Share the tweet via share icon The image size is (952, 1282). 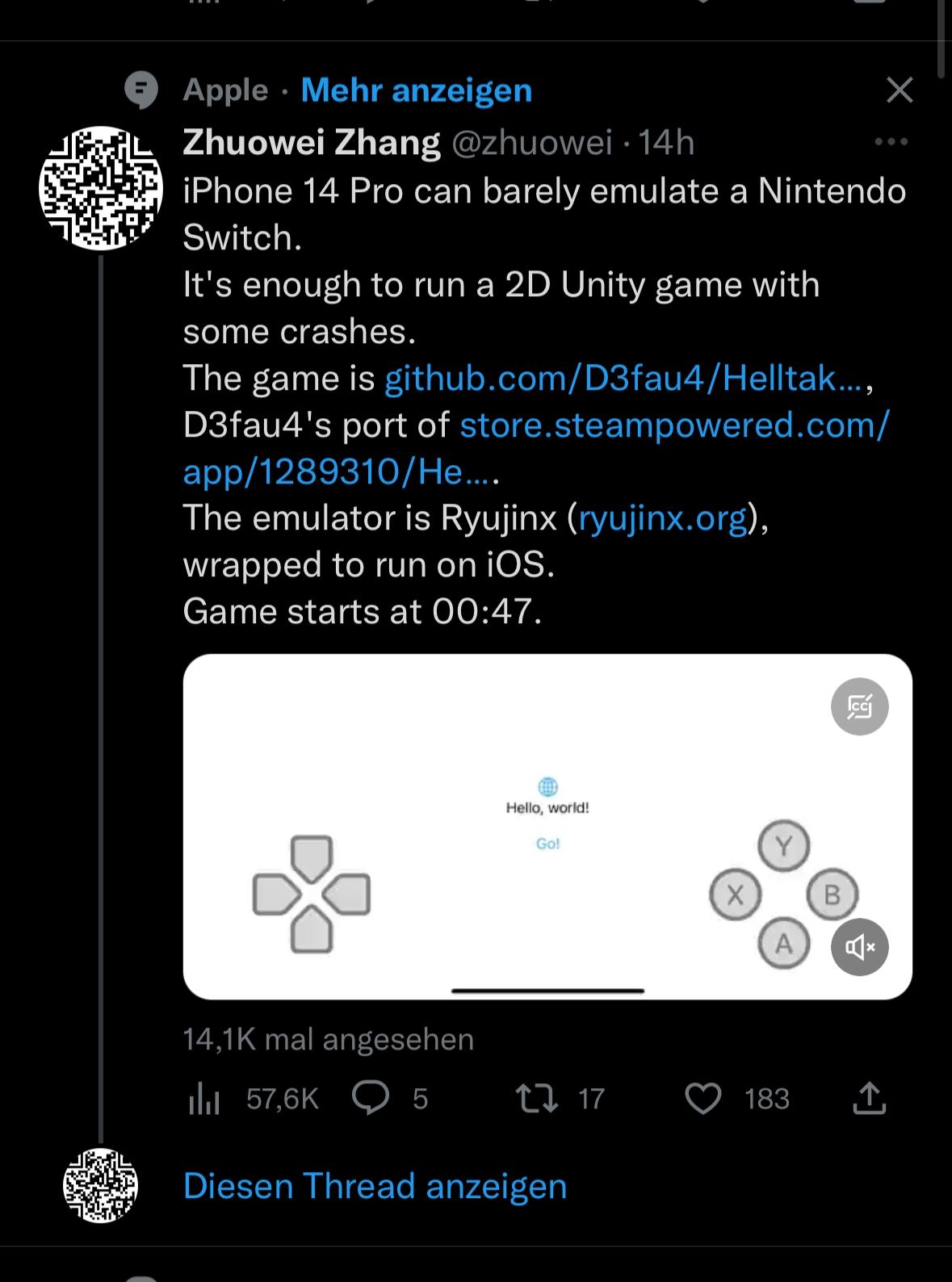click(869, 1099)
